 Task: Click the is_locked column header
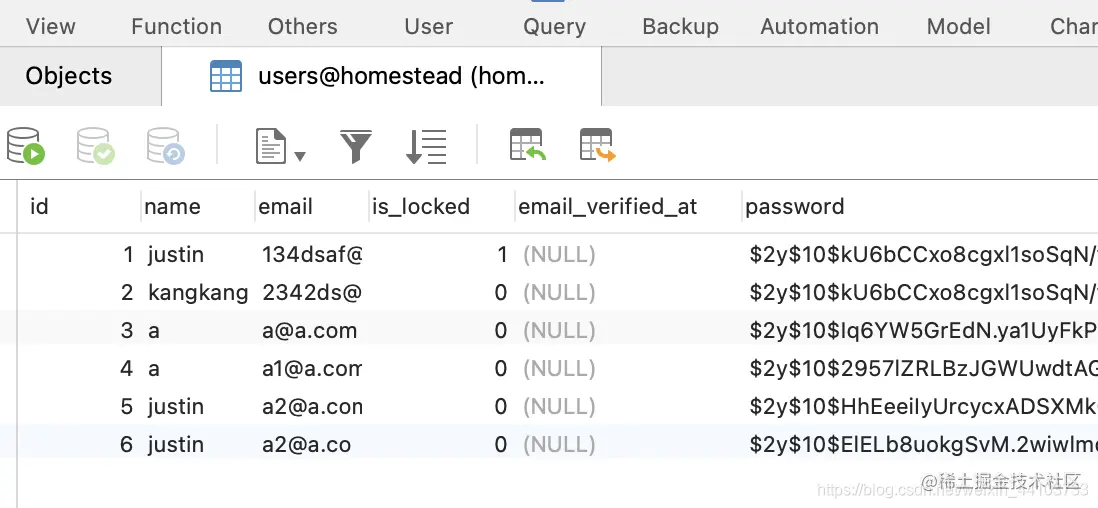point(421,207)
